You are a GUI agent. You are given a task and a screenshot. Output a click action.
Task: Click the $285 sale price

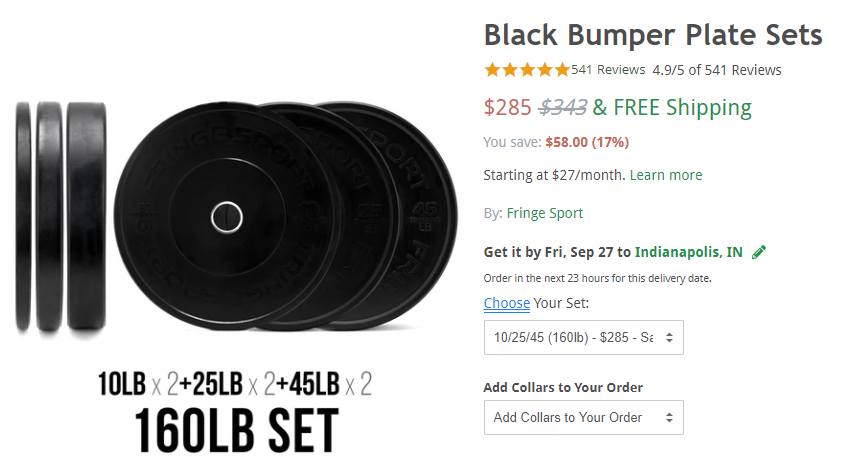click(508, 108)
